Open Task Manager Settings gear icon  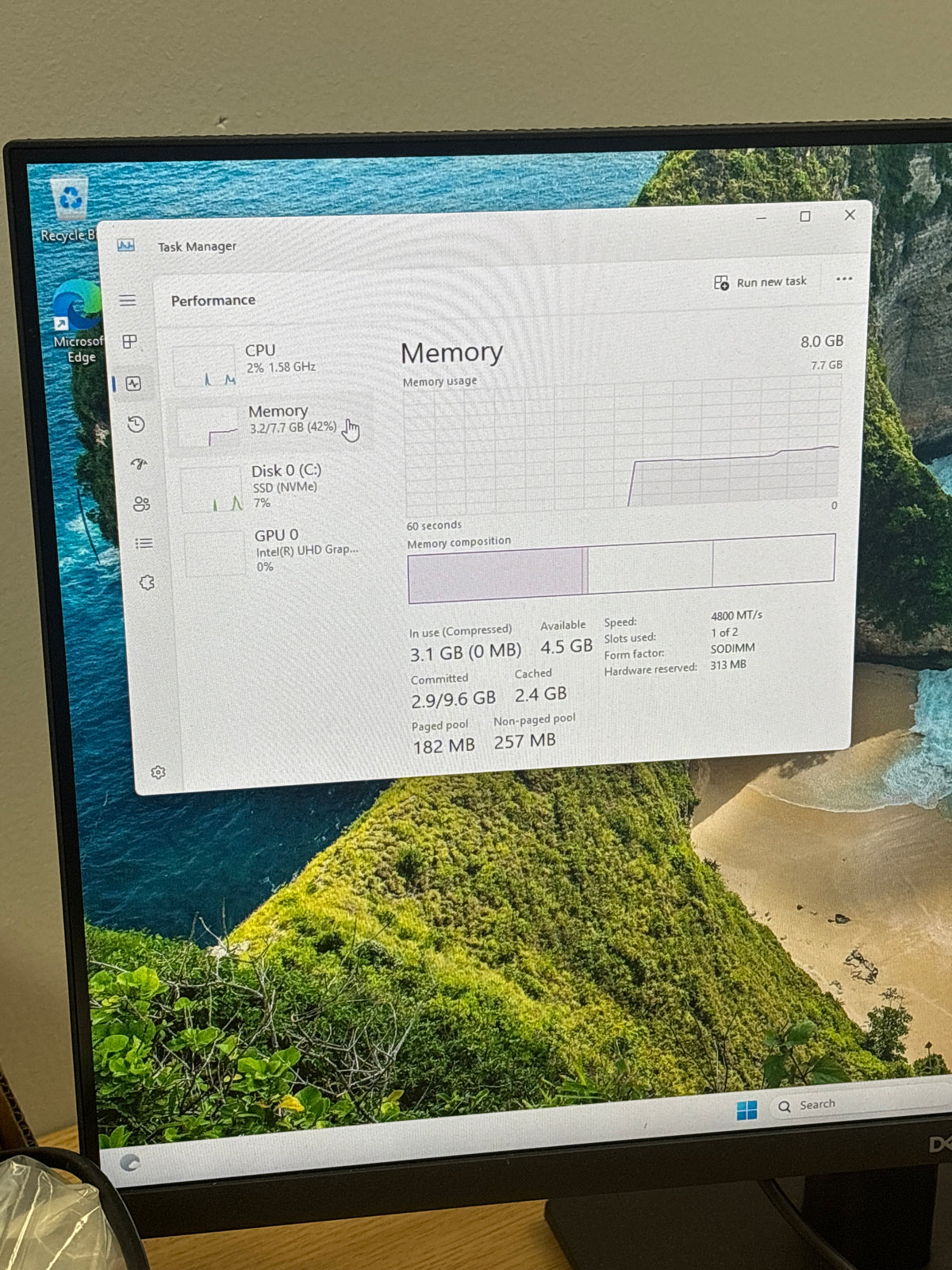tap(158, 772)
